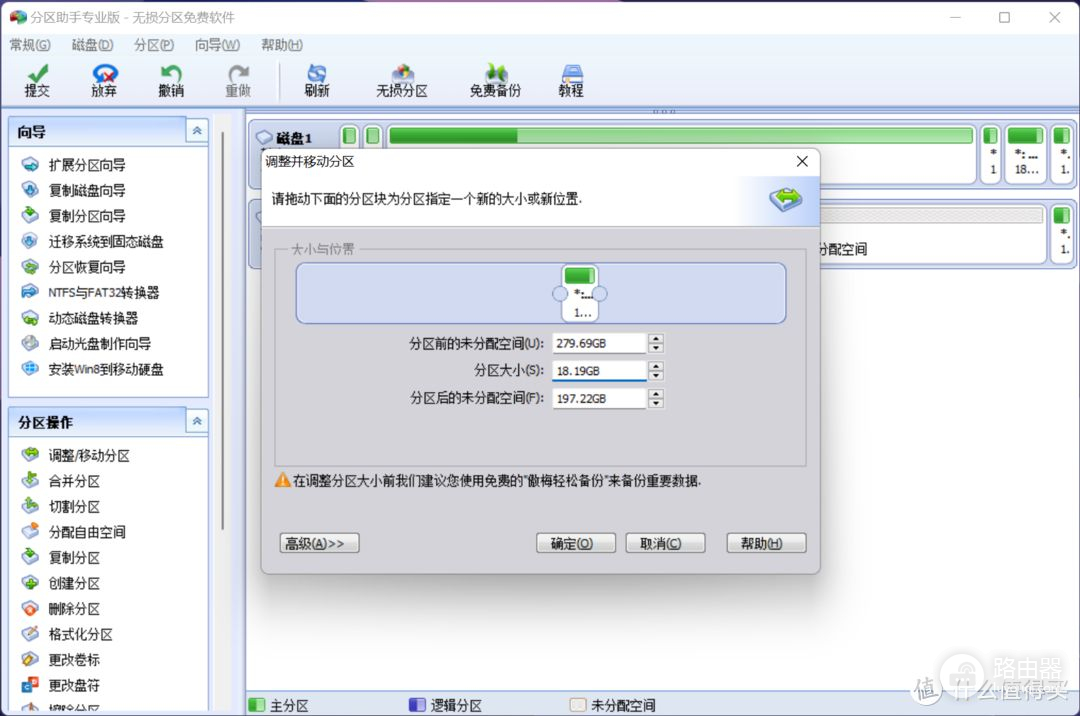
Task: Collapse the 分区操作 panel
Action: click(197, 422)
